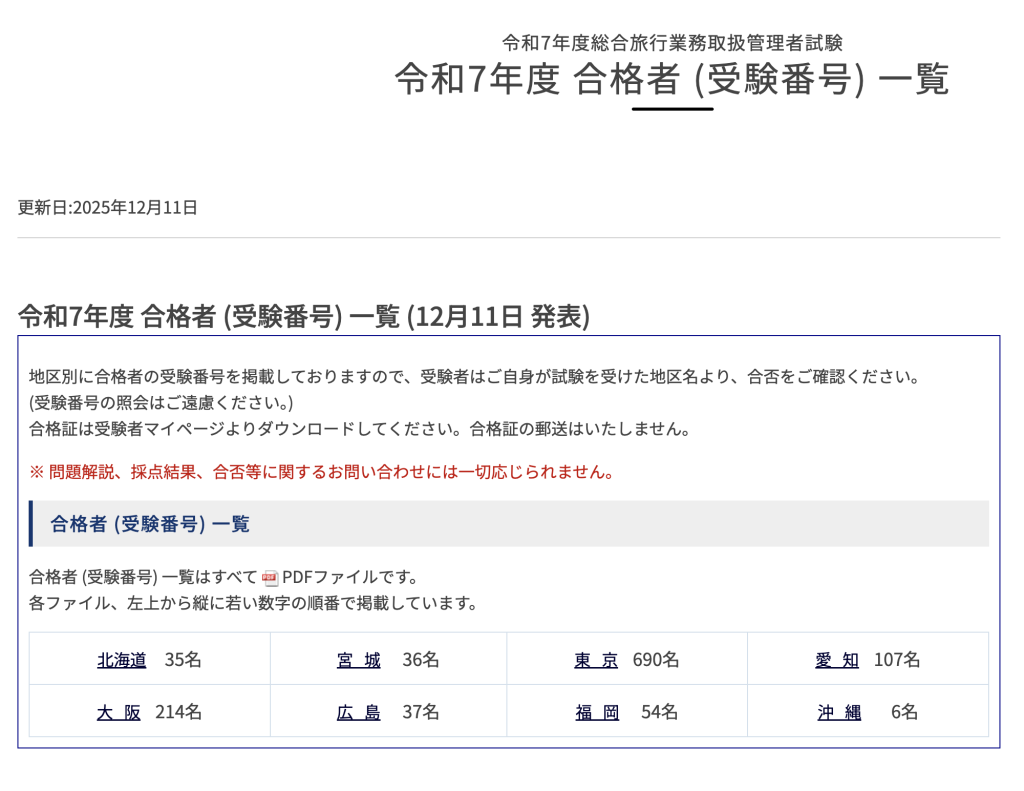Click the 福岡 link
The image size is (1024, 791).
pos(597,712)
